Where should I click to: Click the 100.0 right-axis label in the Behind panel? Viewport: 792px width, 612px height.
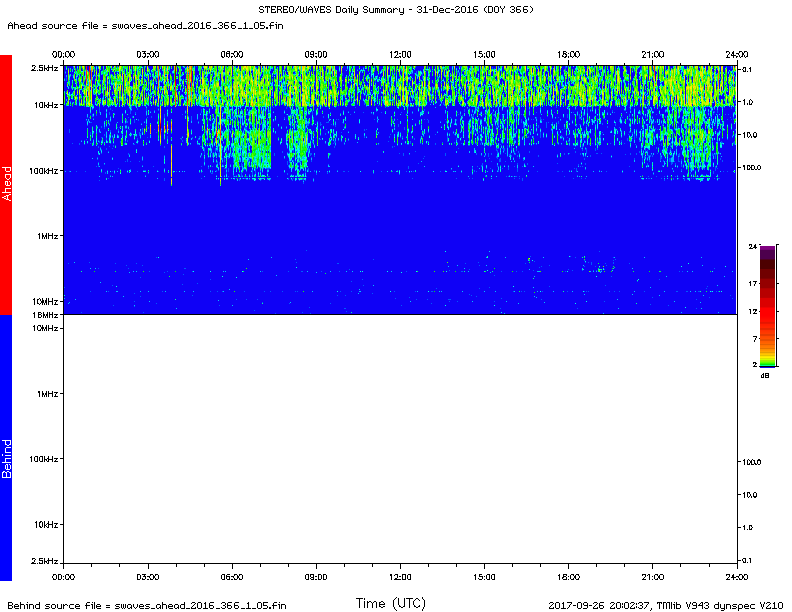[752, 462]
